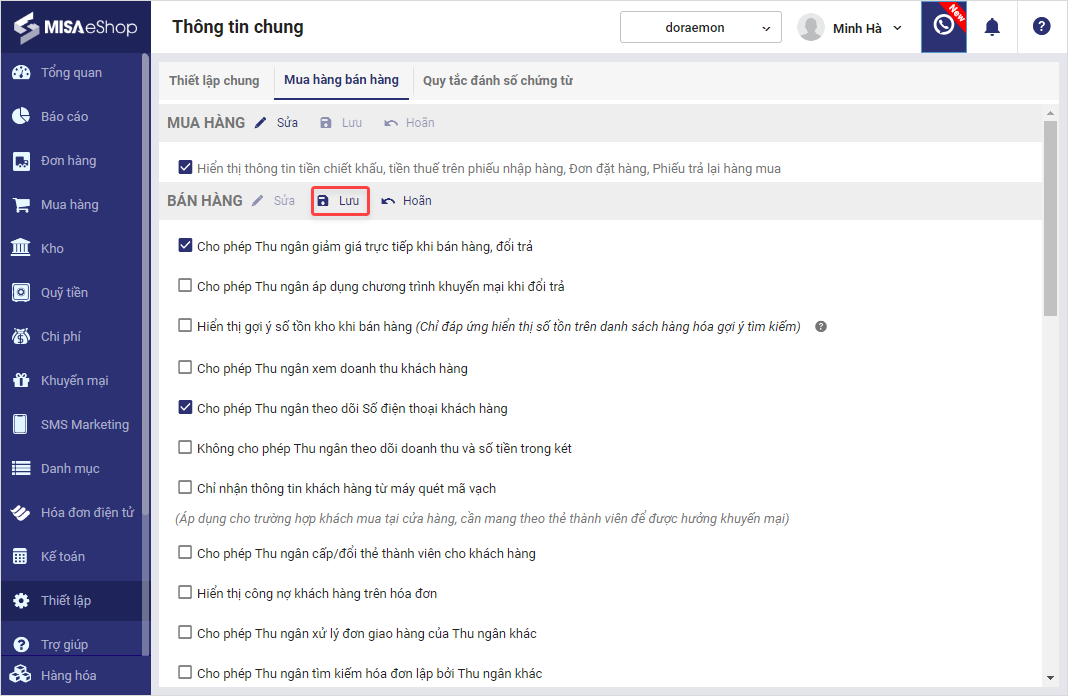Image resolution: width=1068 pixels, height=696 pixels.
Task: Open Quy tắc đánh số chứng từ tab
Action: pos(497,80)
